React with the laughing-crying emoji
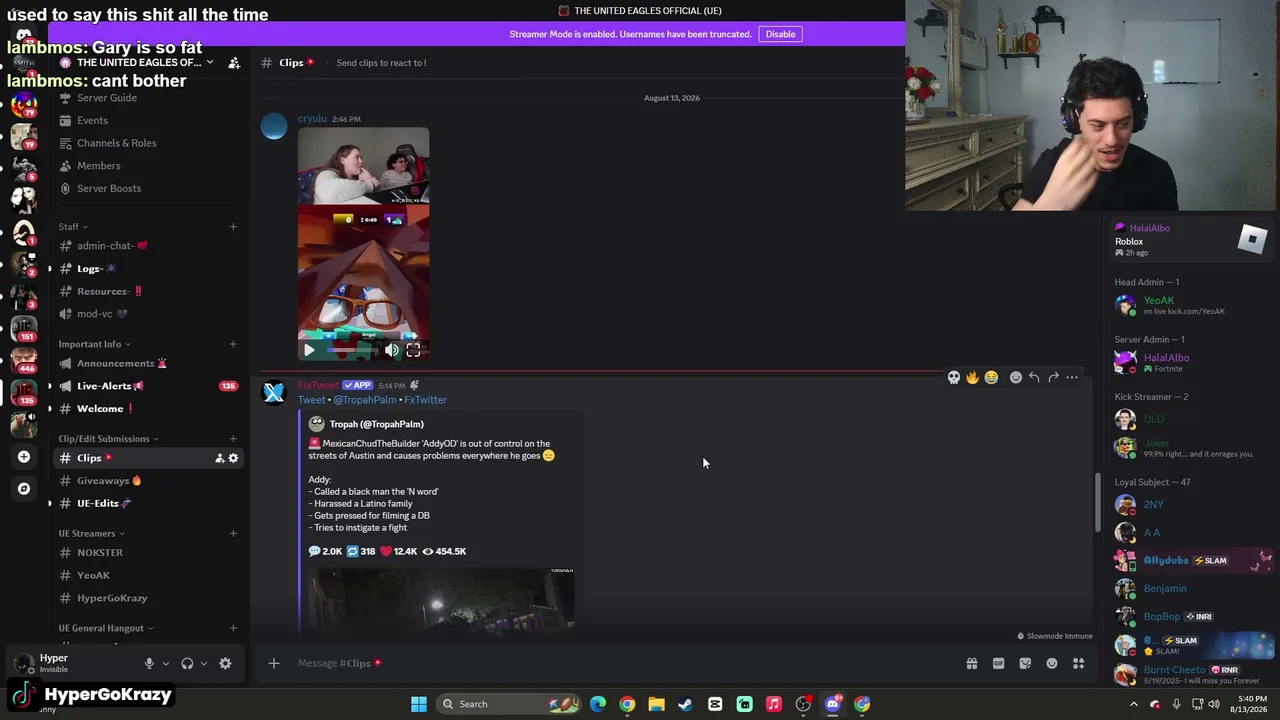This screenshot has height=720, width=1280. tap(991, 377)
